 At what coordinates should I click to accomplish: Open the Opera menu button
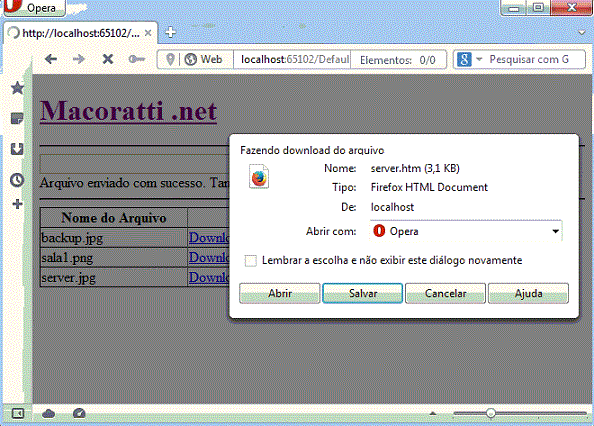coord(34,8)
